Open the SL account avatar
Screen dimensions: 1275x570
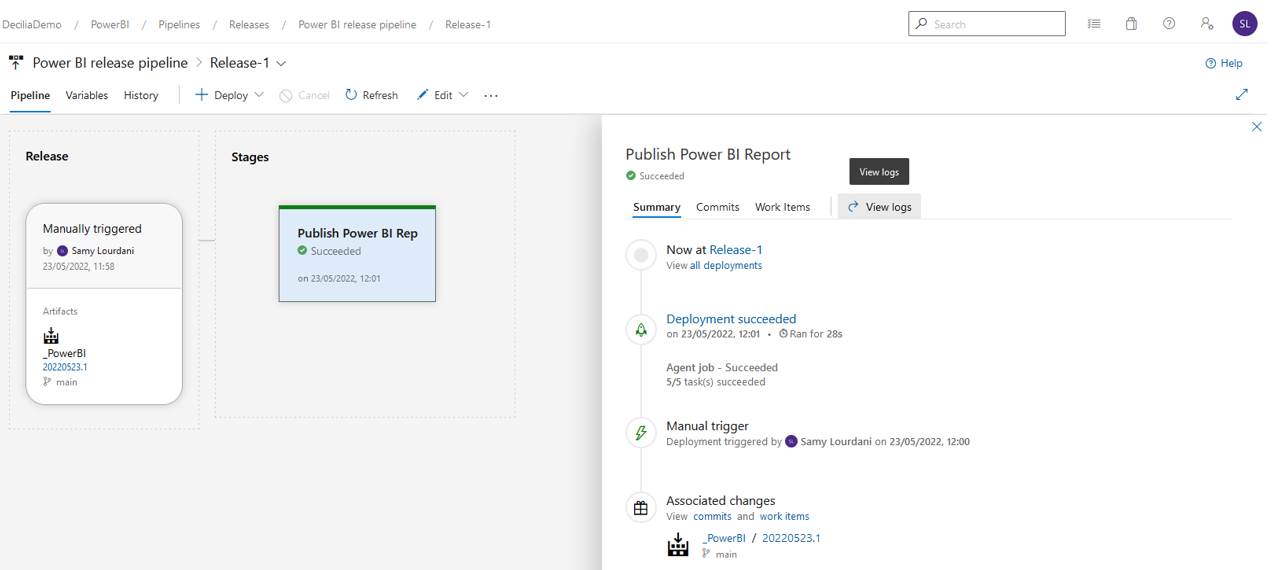click(1244, 24)
